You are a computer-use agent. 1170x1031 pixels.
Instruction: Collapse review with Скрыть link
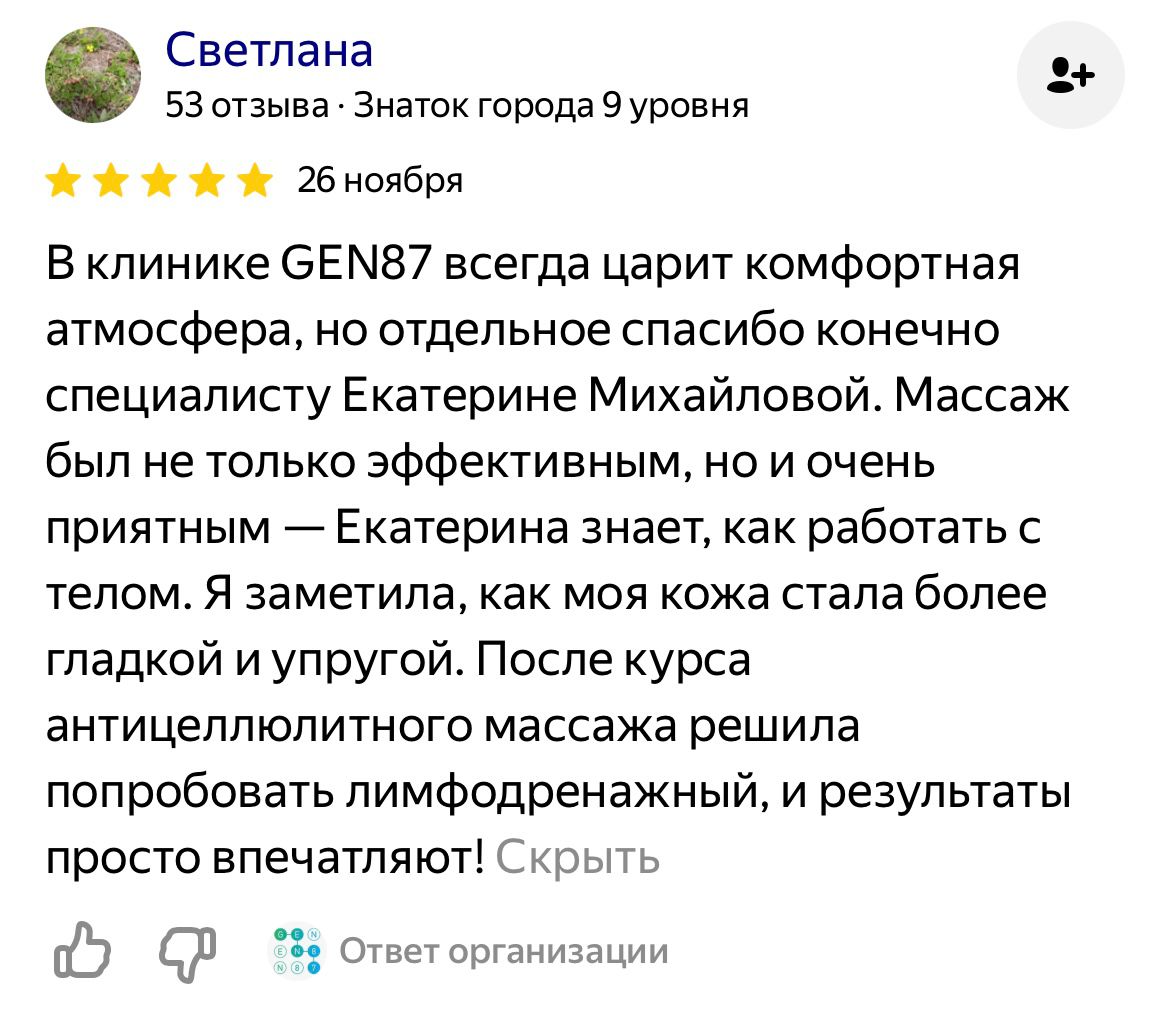coord(578,857)
